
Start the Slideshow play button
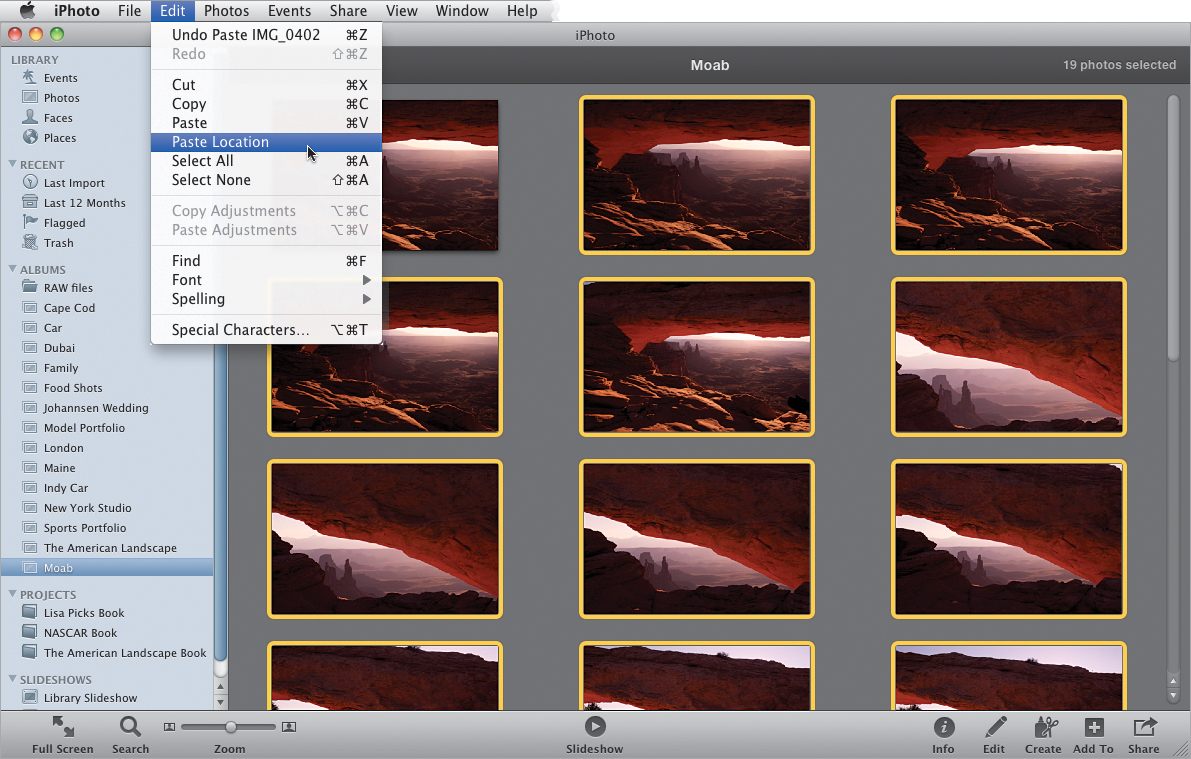[x=595, y=726]
